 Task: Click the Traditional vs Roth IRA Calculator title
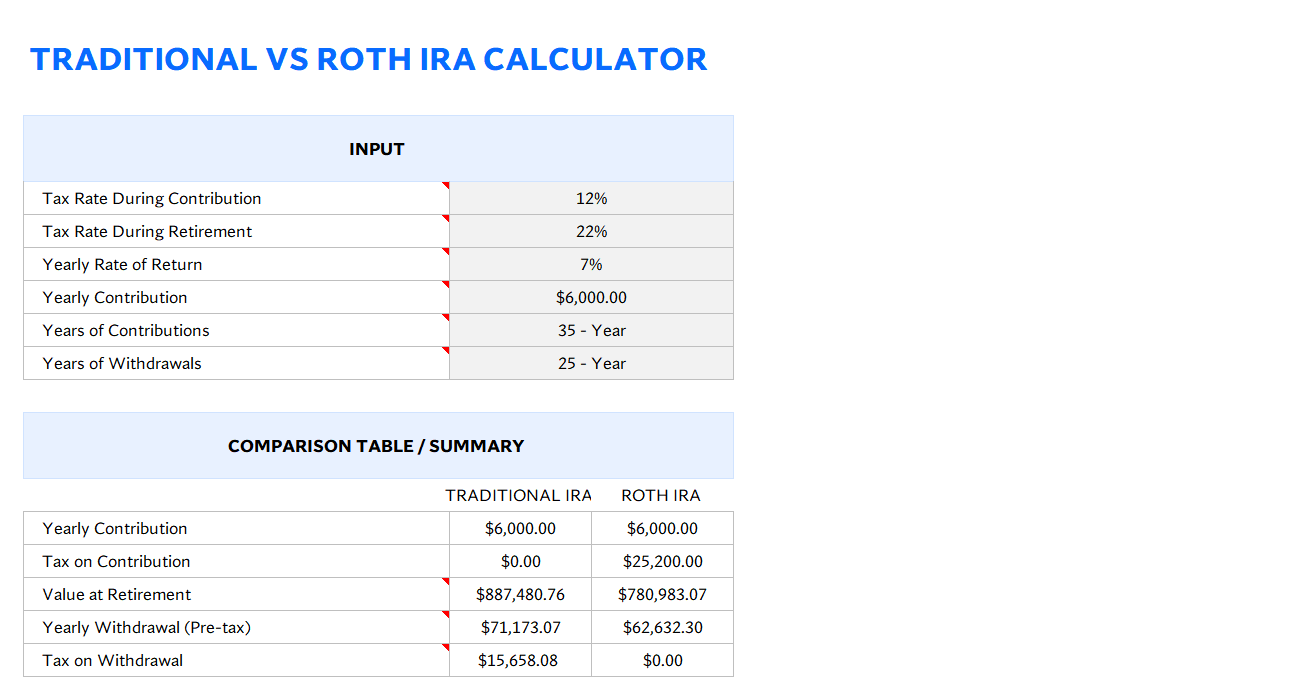coord(368,59)
